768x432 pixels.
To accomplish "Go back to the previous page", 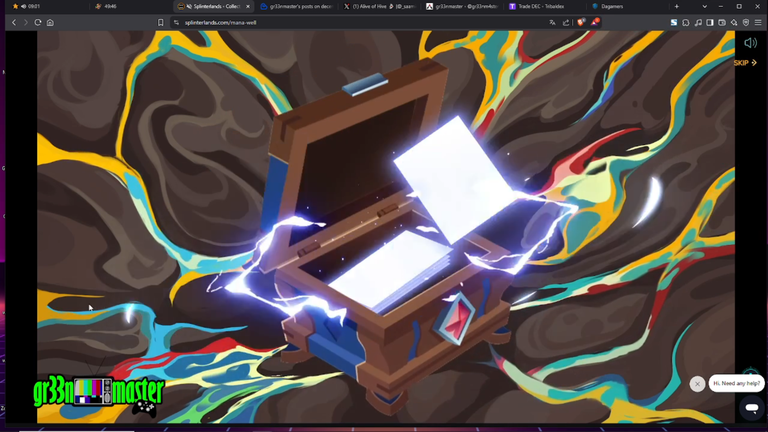I will (14, 23).
